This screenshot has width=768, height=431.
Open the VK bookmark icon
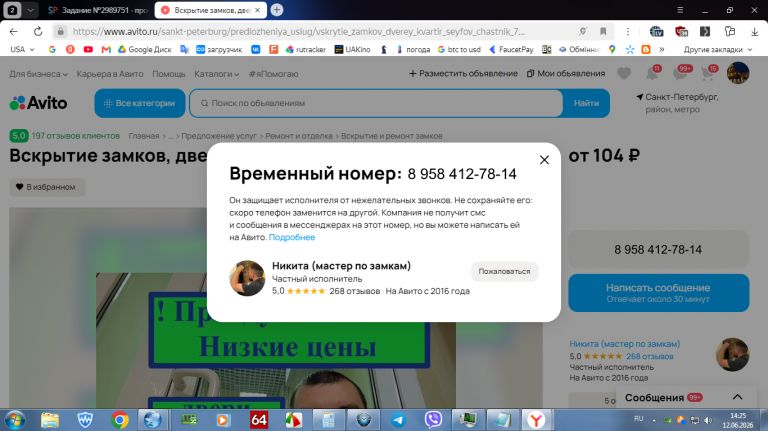coord(256,49)
